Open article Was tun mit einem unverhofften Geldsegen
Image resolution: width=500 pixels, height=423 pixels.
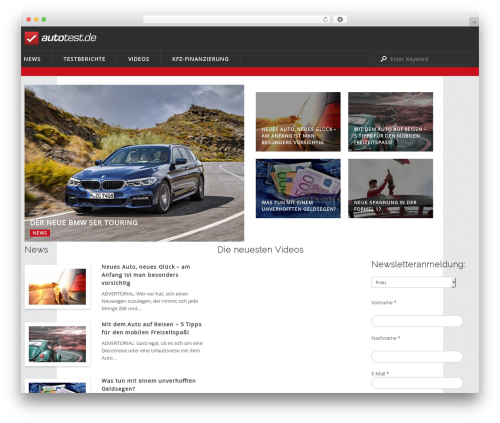pyautogui.click(x=149, y=385)
